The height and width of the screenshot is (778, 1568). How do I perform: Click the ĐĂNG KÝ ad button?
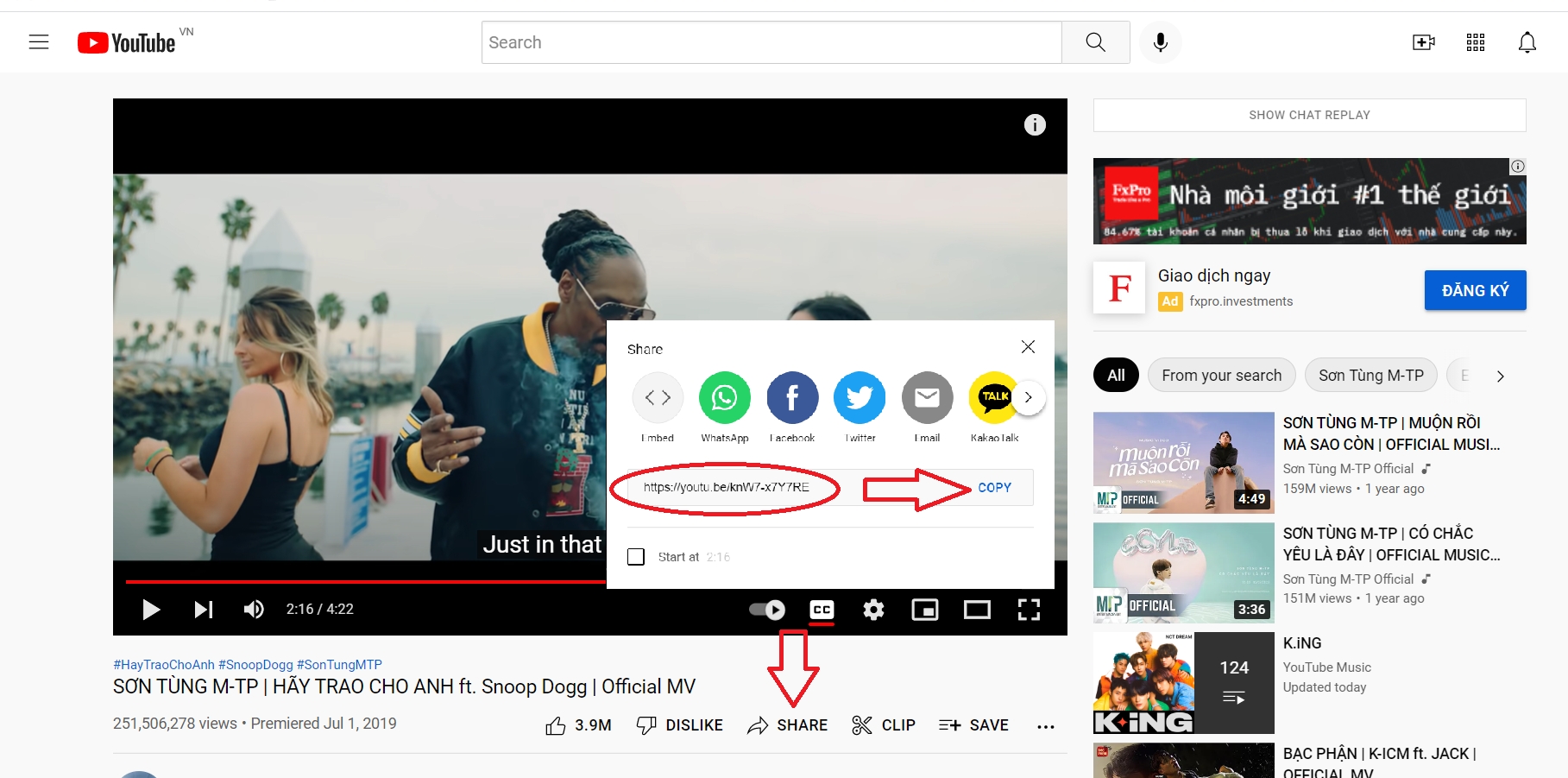[x=1475, y=290]
